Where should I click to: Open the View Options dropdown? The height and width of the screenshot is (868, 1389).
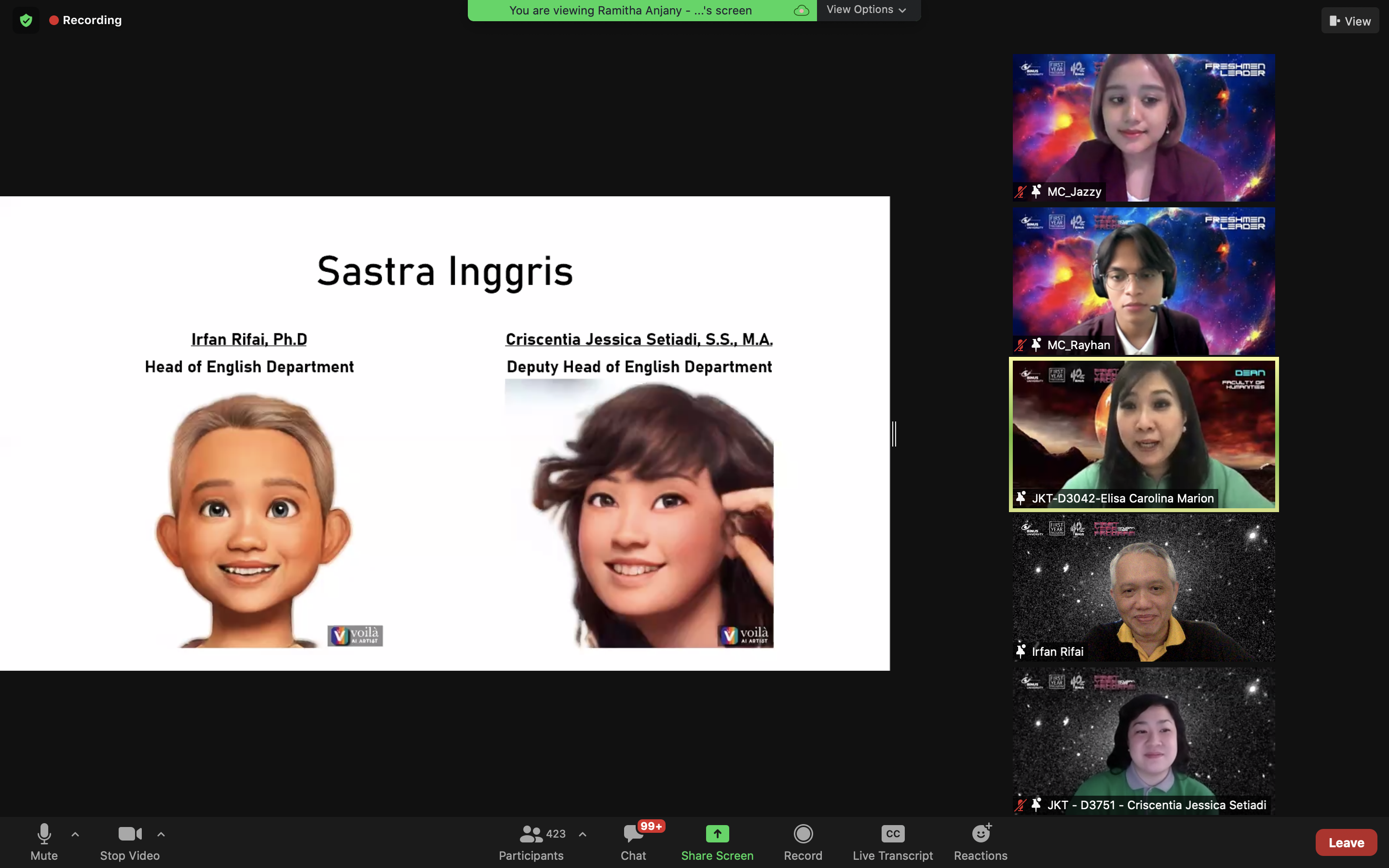[x=867, y=10]
